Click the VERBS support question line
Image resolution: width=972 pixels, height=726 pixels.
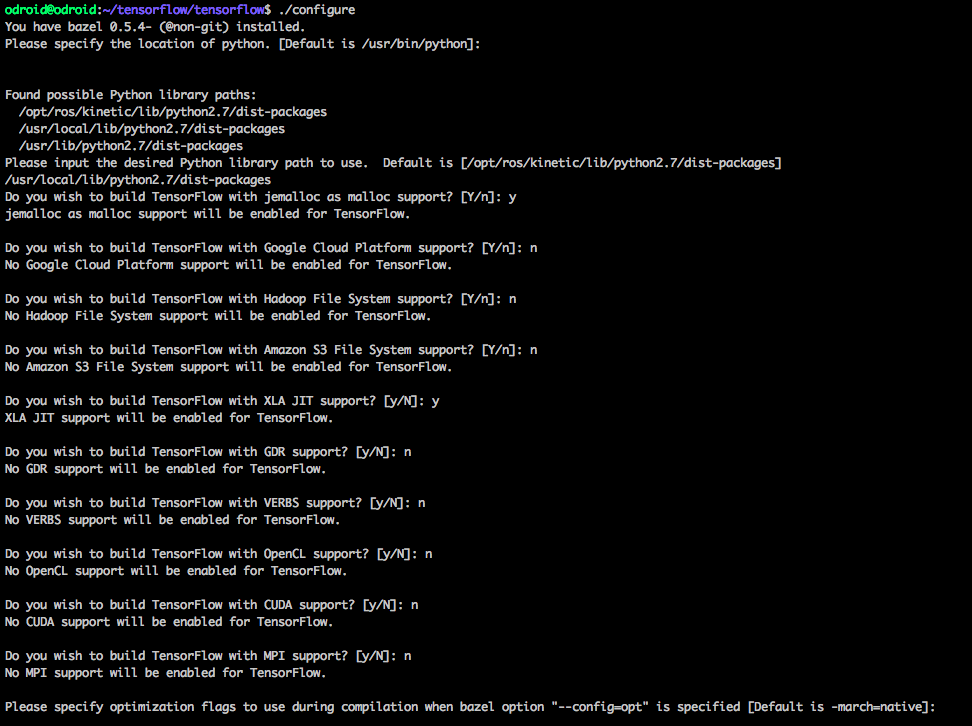pos(215,503)
